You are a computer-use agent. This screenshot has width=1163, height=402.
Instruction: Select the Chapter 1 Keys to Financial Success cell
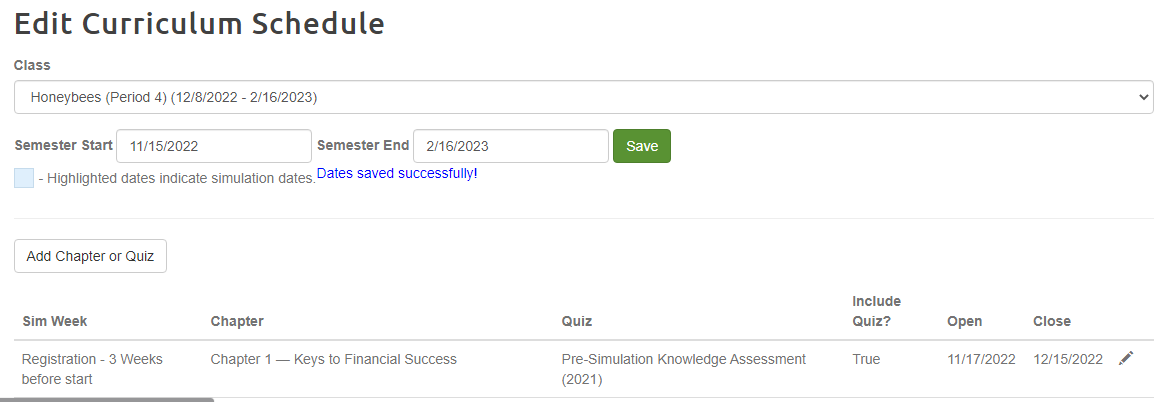point(334,359)
